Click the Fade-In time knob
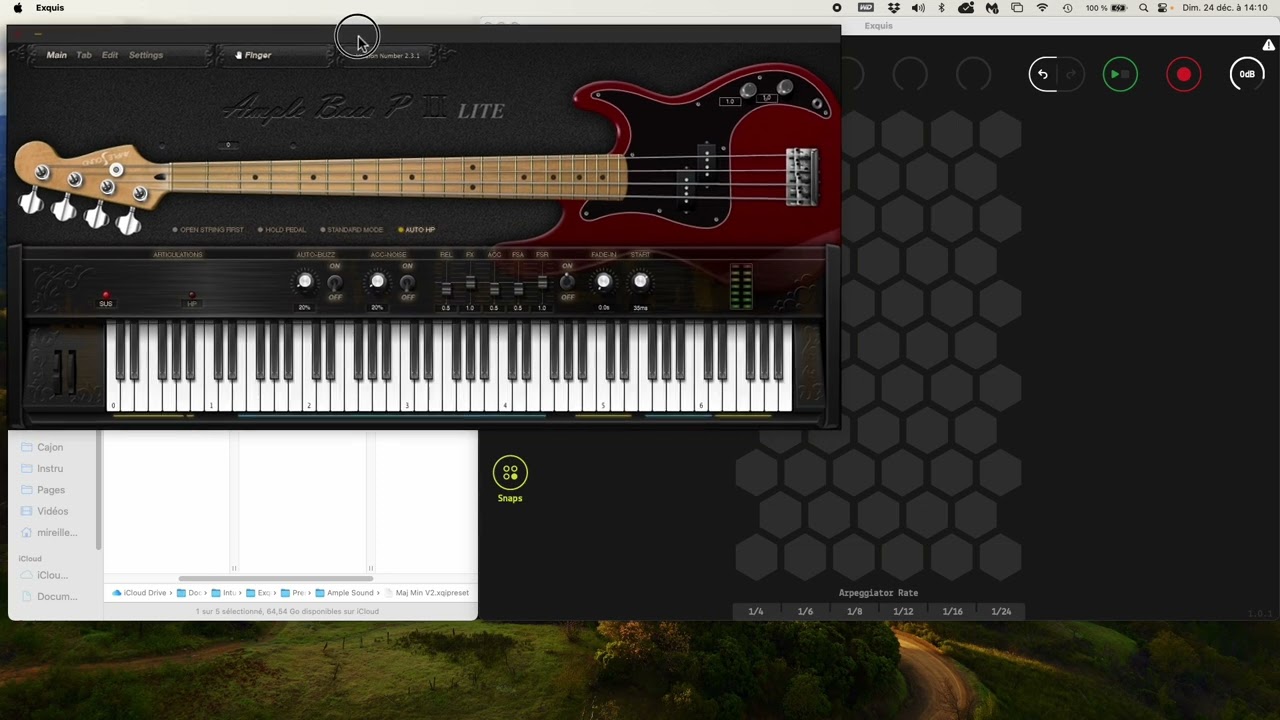The width and height of the screenshot is (1280, 720). tap(604, 282)
